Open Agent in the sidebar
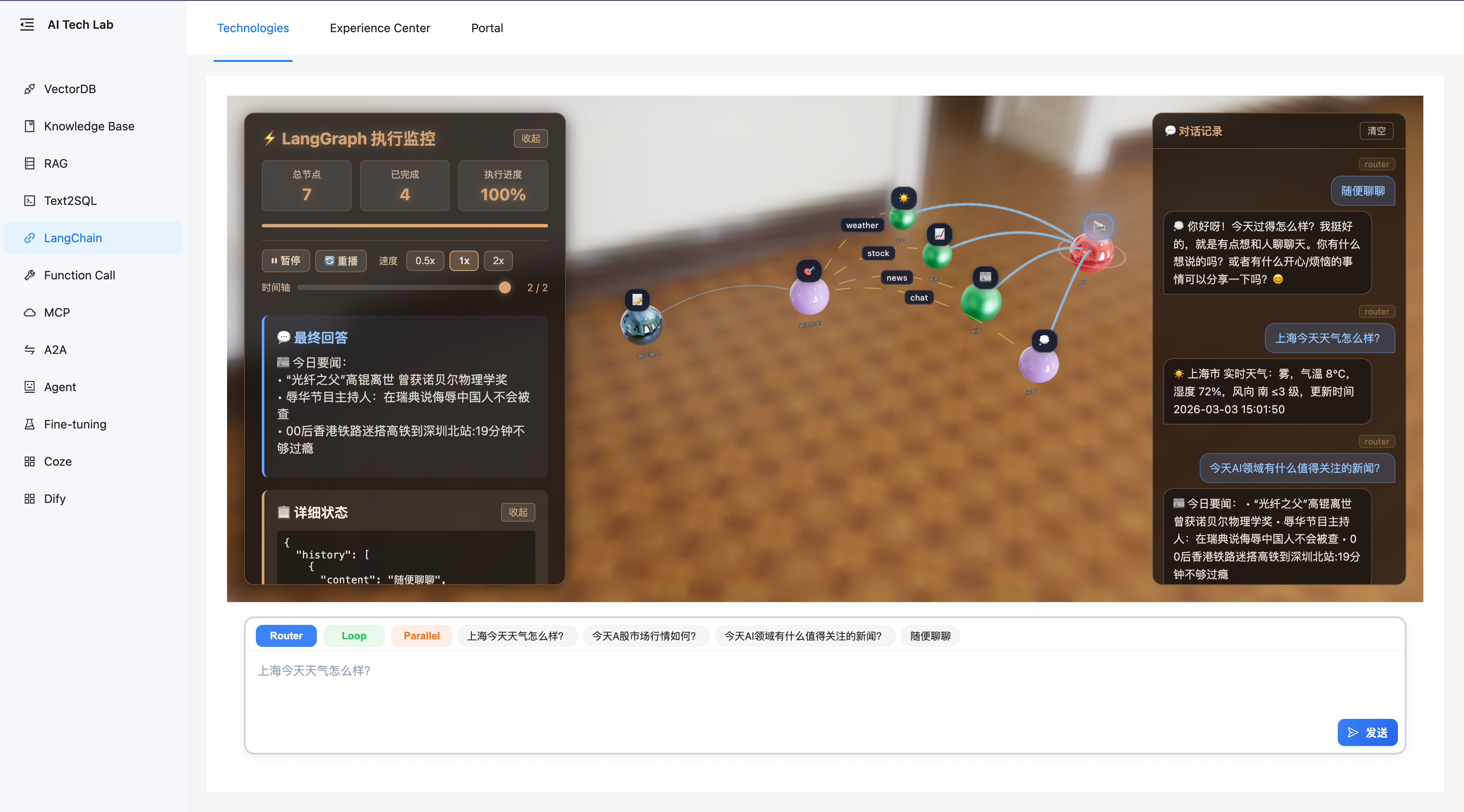Screen dimensions: 1464x812 [x=93, y=387]
